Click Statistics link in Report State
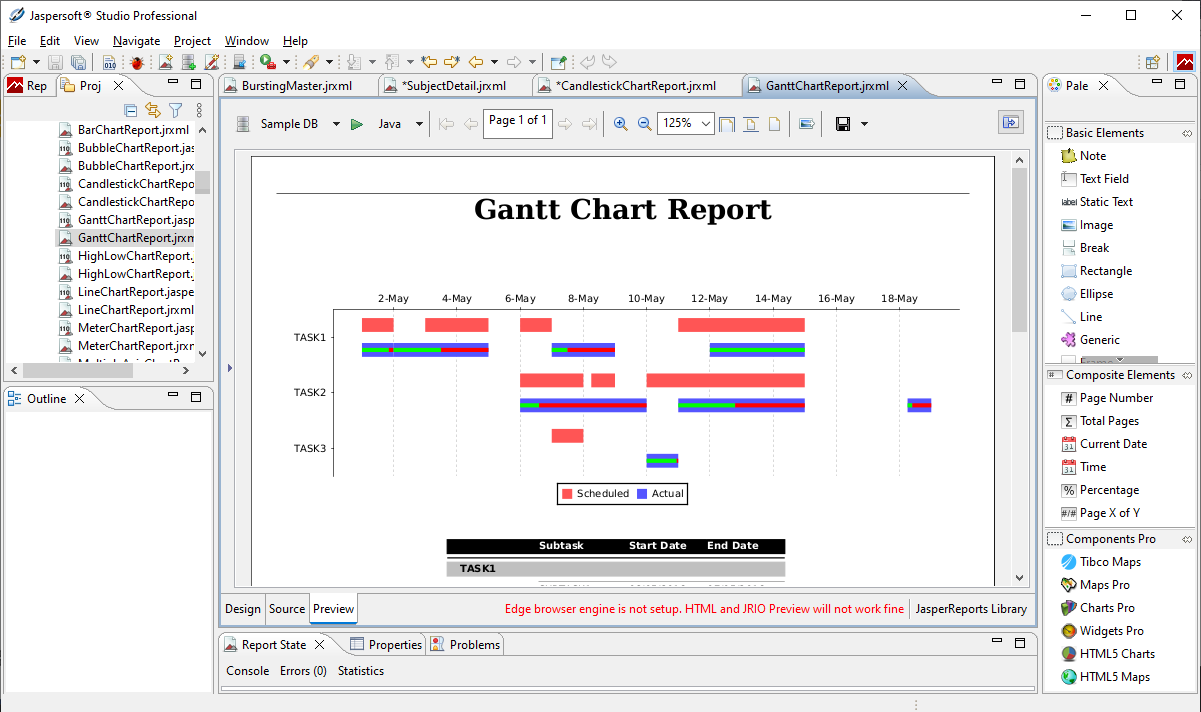 coord(361,671)
